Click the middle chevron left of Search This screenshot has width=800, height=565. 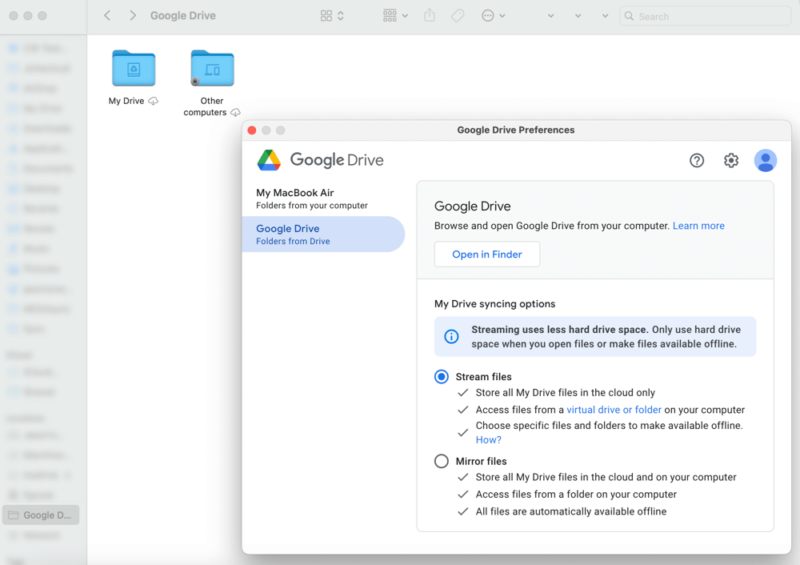coord(578,16)
